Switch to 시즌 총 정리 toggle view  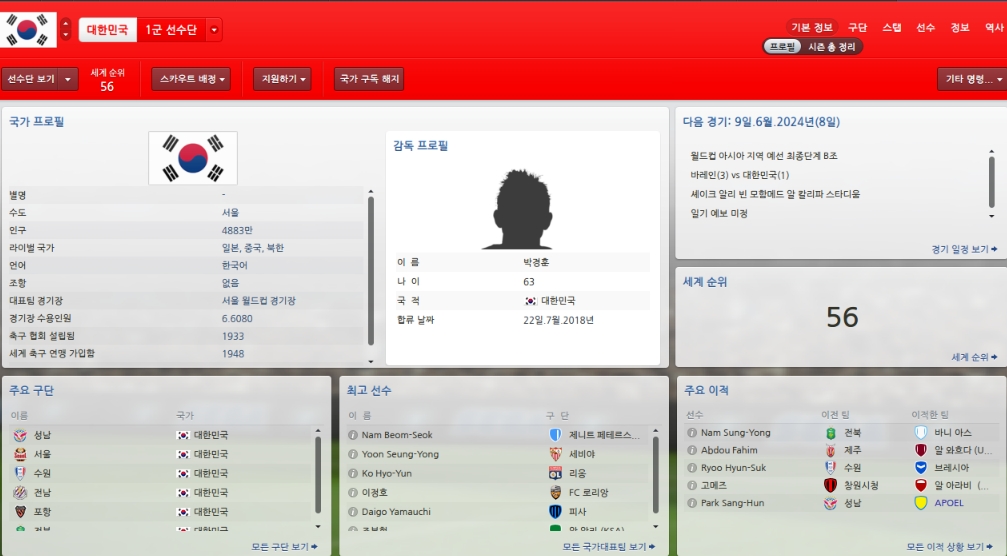(x=832, y=47)
